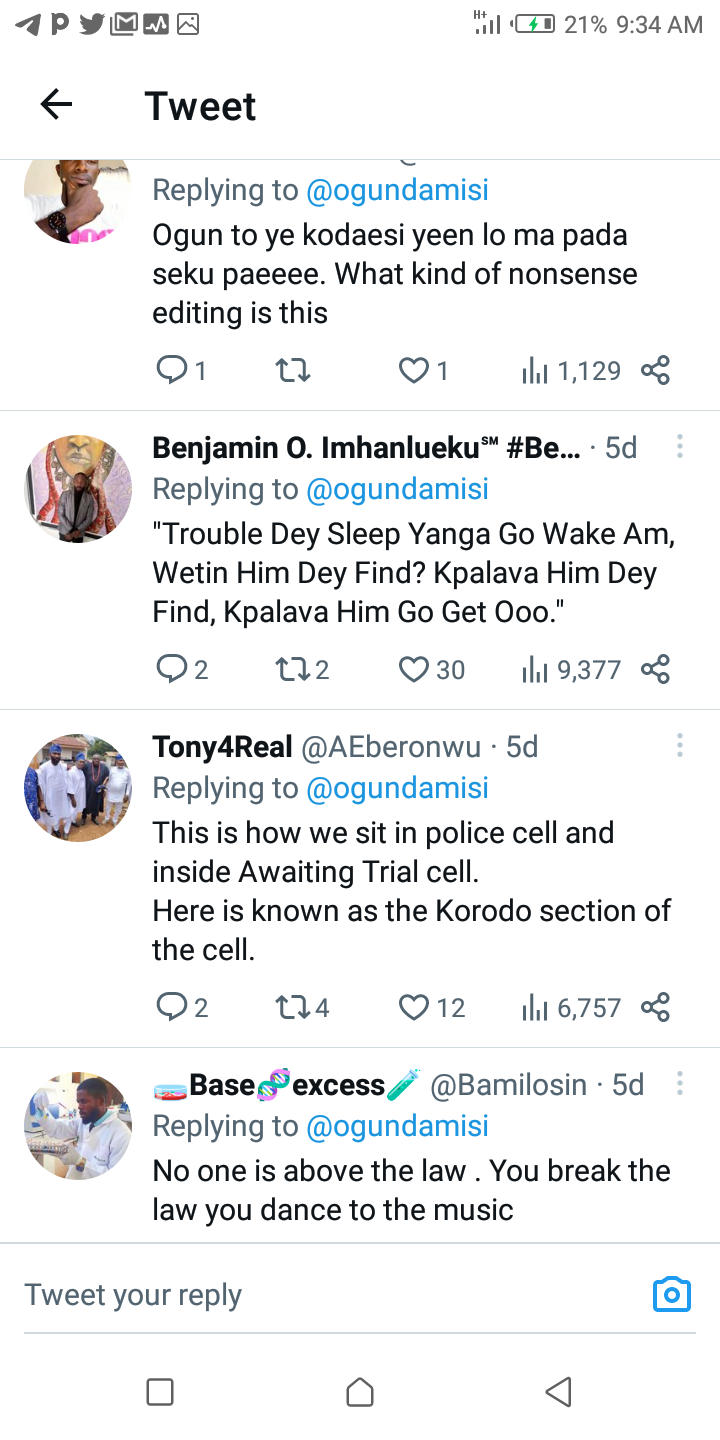Tap the back arrow on the Tweet screen
The height and width of the screenshot is (1440, 720).
coord(55,103)
